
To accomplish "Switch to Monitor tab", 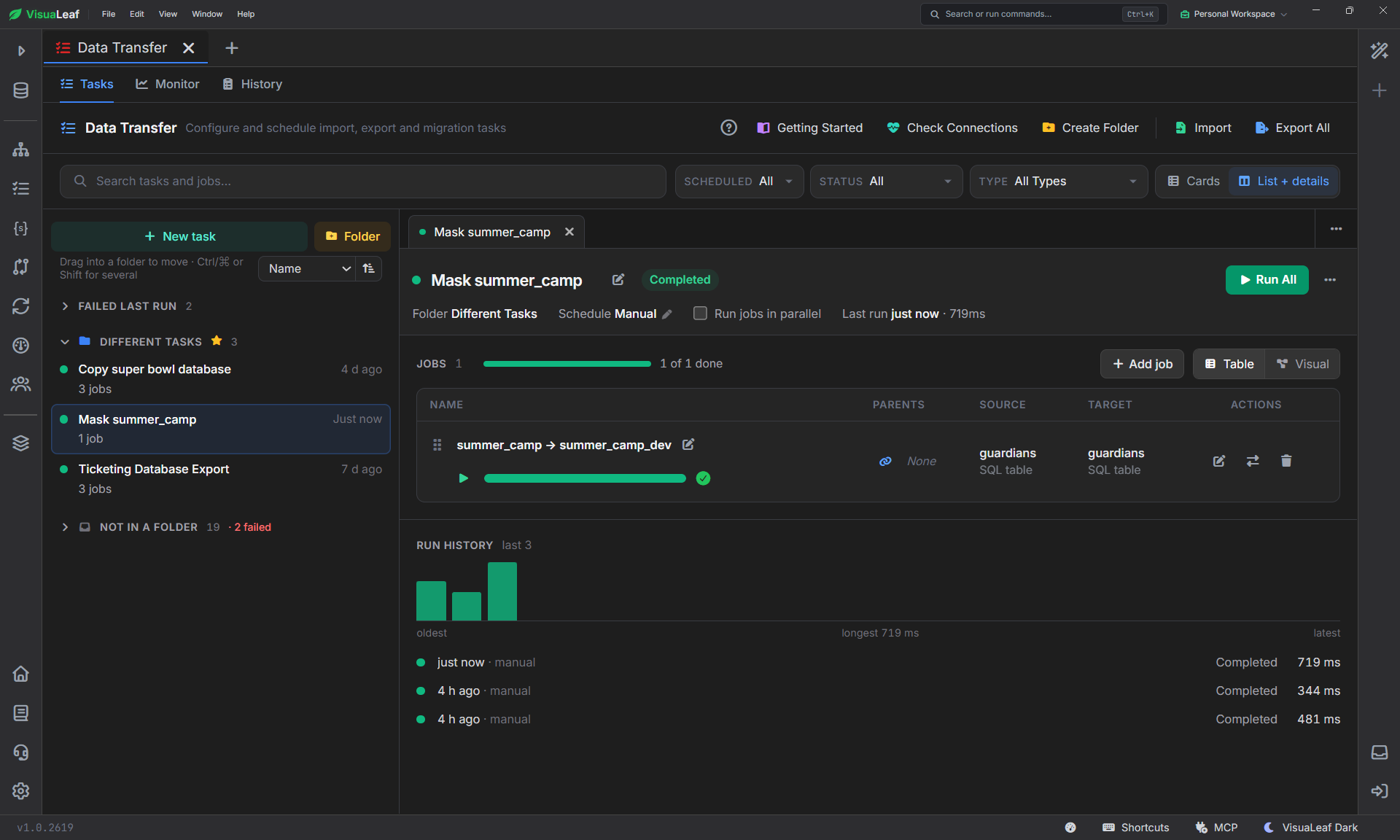I will pyautogui.click(x=167, y=84).
